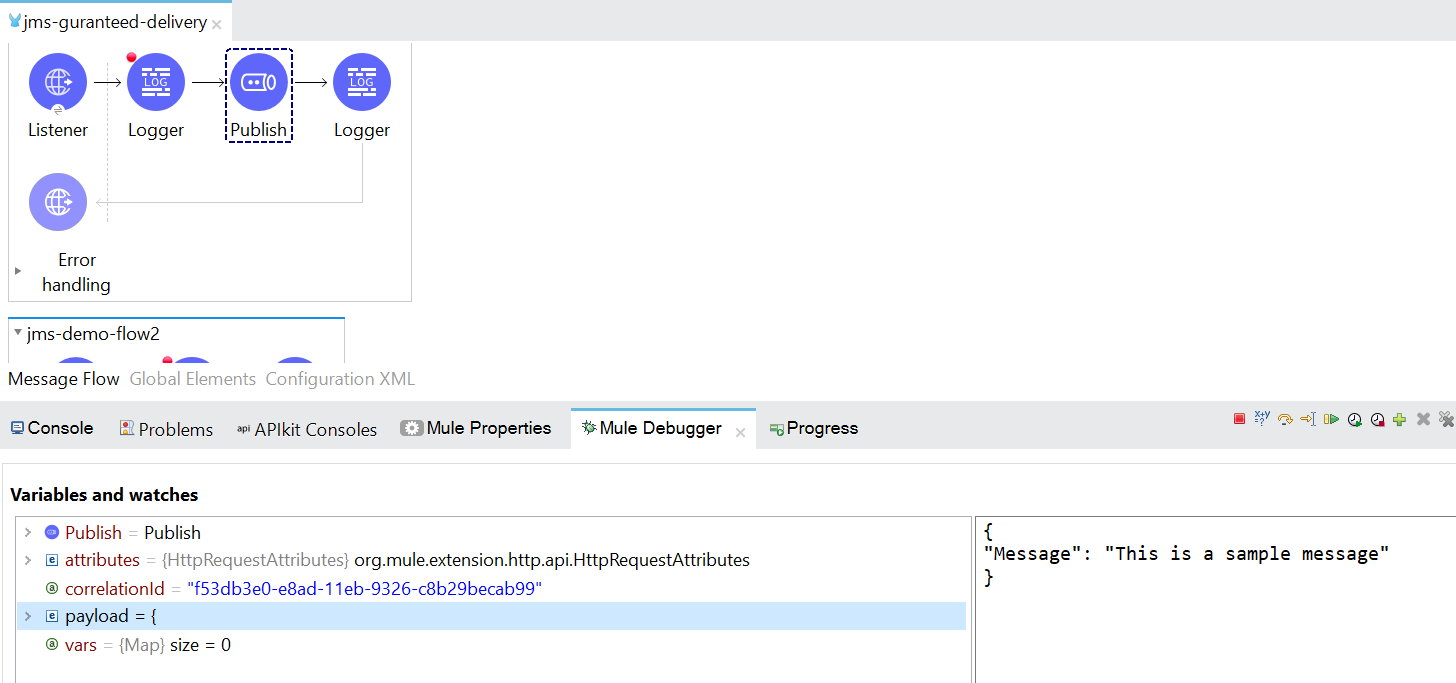
Task: Select the vars Map row
Action: [492, 645]
